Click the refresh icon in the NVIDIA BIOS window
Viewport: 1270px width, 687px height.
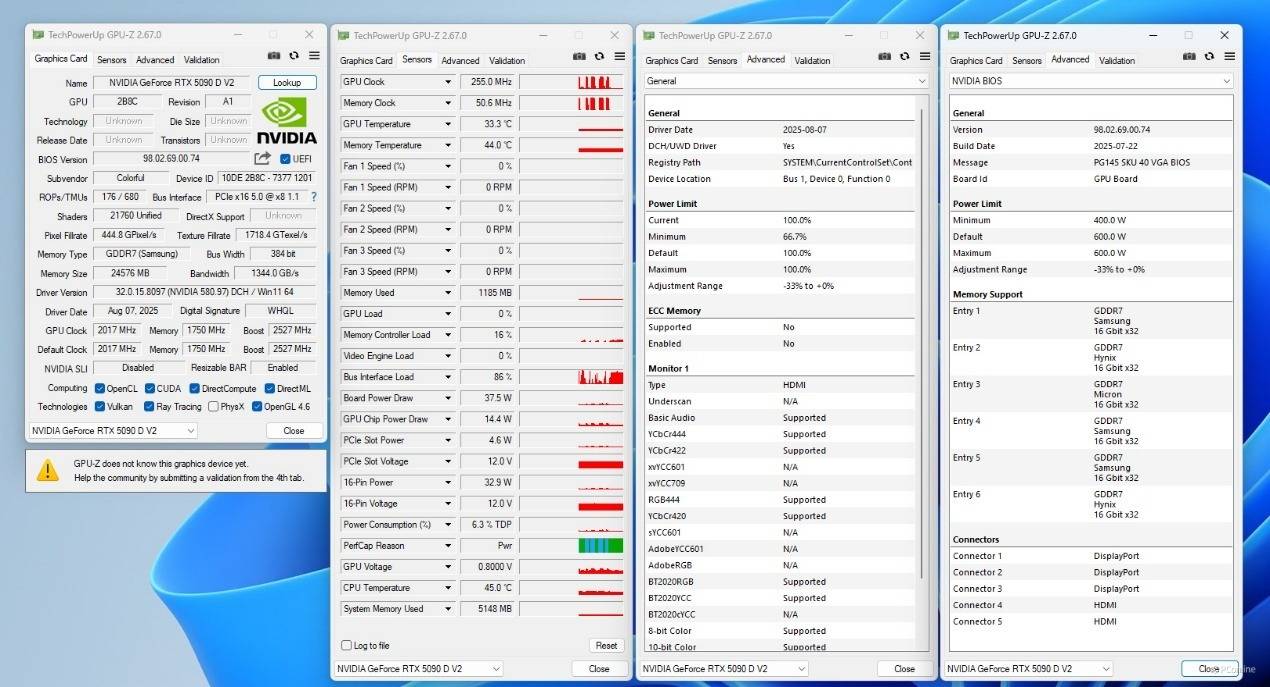(x=1210, y=58)
